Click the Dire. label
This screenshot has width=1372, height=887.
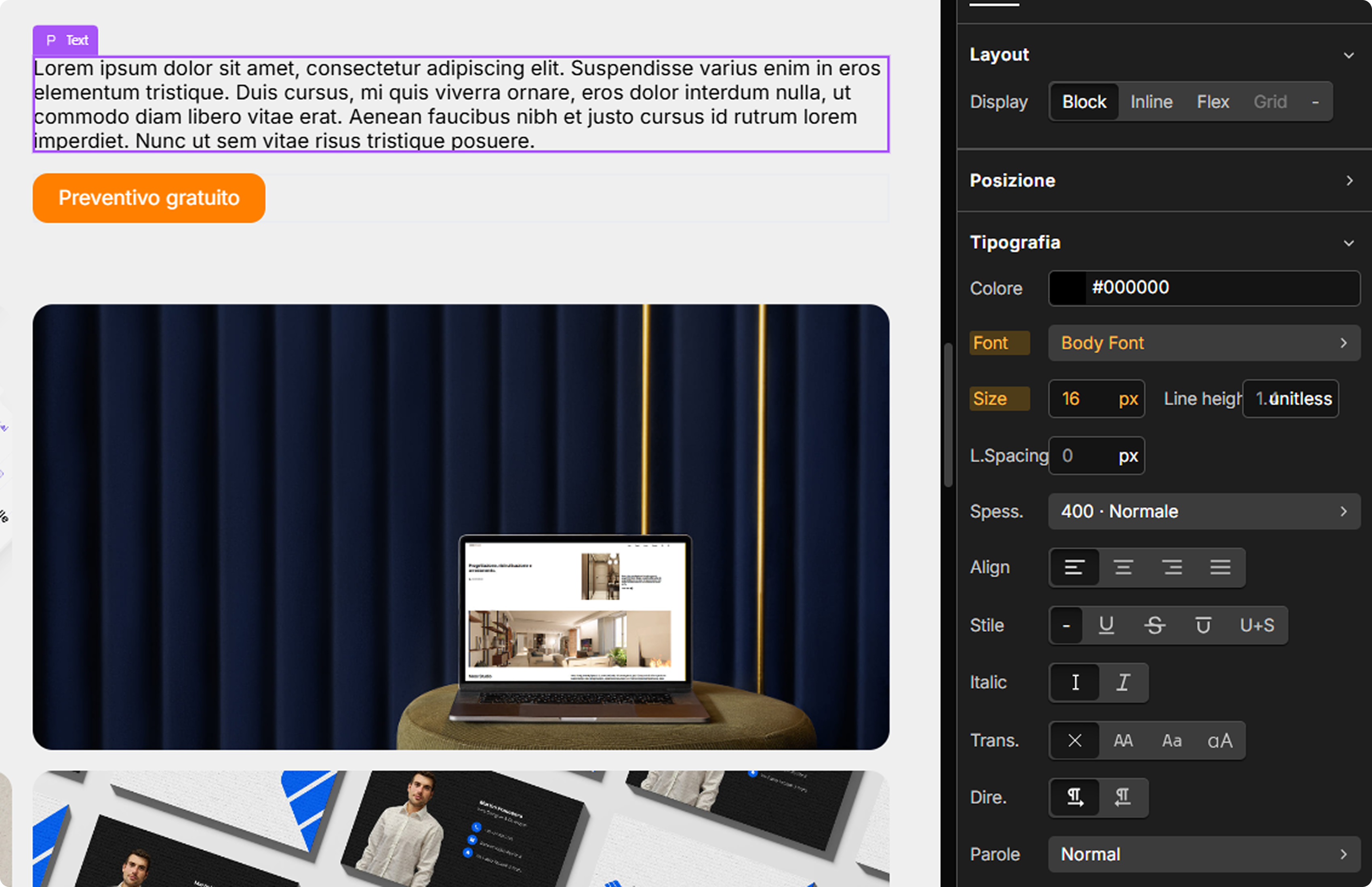pos(988,798)
